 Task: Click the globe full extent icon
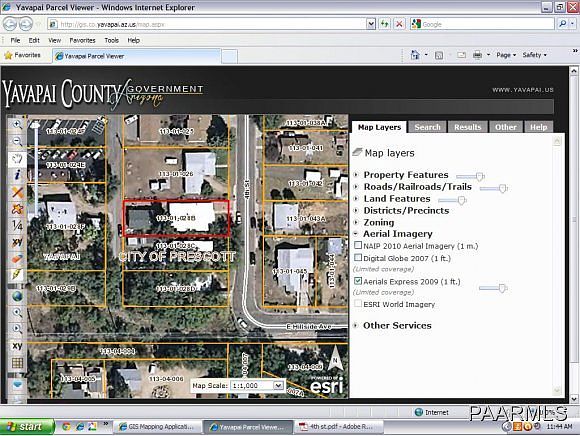[17, 296]
